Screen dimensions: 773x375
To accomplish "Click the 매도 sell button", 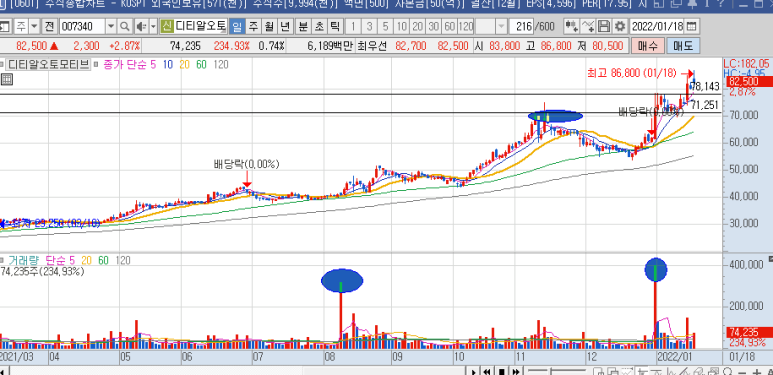I will tap(683, 46).
